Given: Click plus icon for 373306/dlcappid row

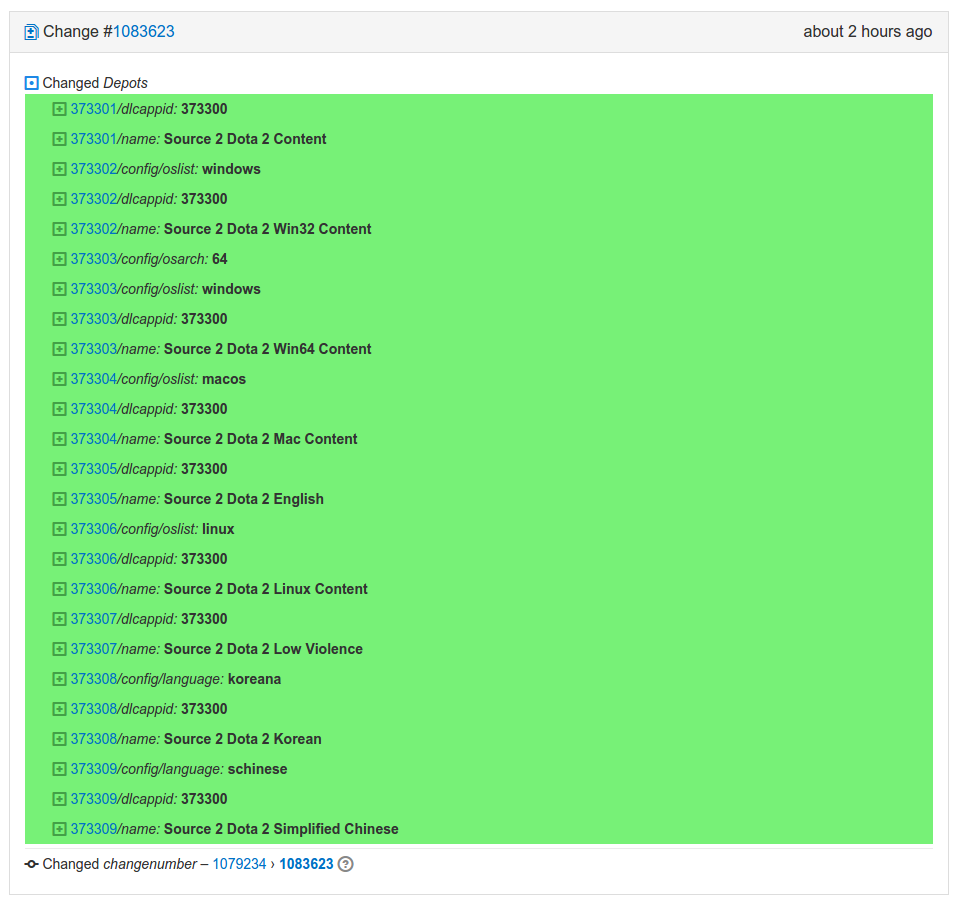Looking at the screenshot, I should click(59, 559).
